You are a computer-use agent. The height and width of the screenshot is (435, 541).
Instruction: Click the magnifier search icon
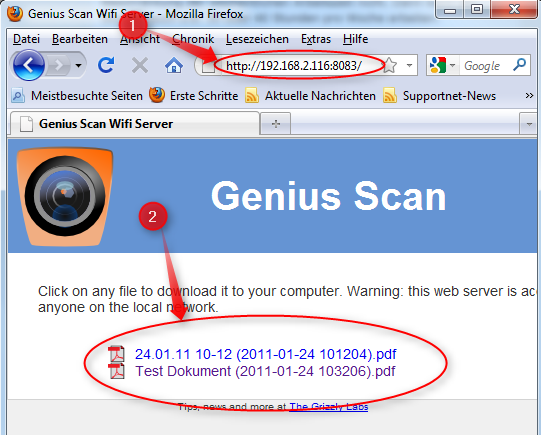coord(520,65)
